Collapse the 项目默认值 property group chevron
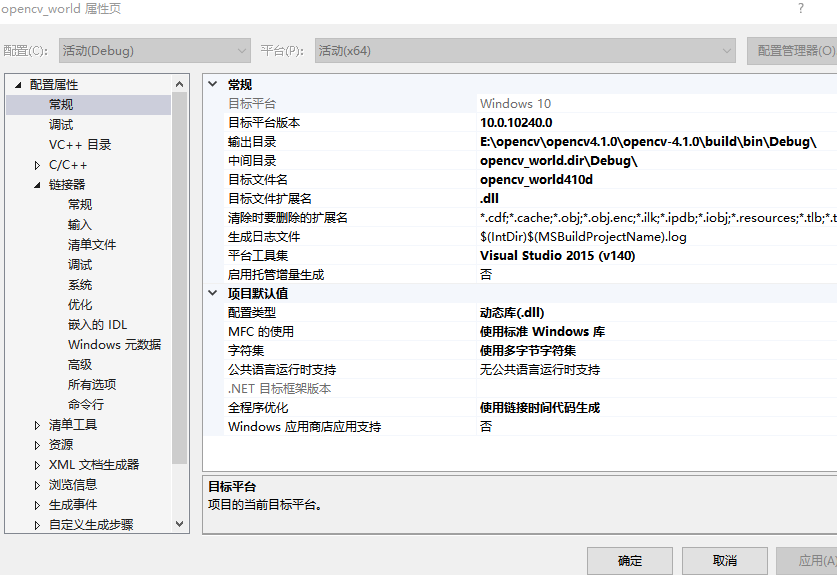 [213, 293]
